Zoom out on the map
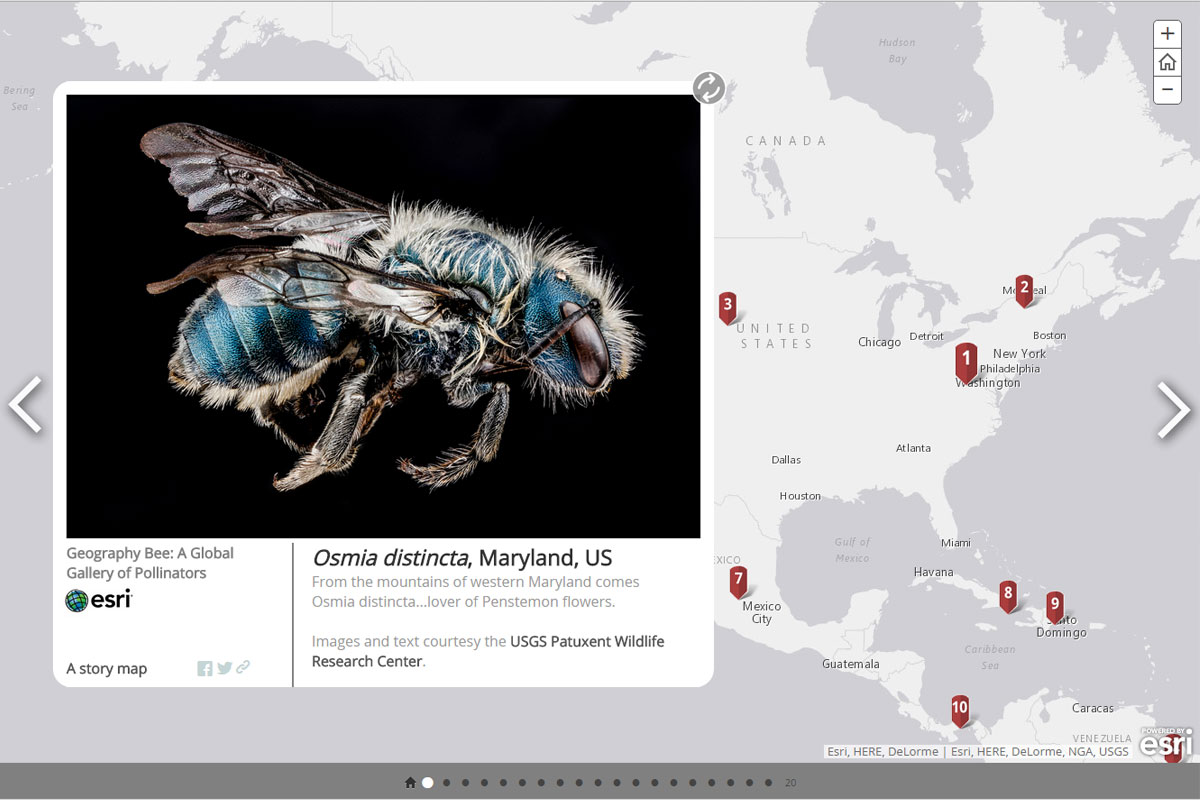Screen dimensions: 1200x800 (x=1167, y=90)
